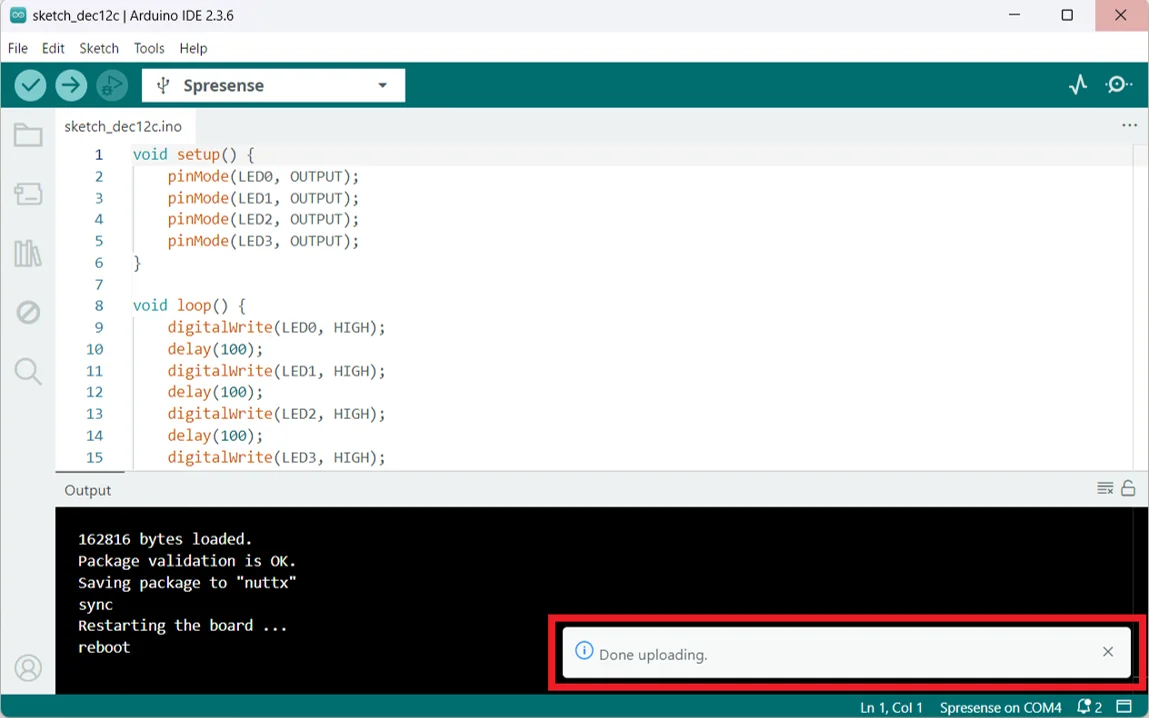Expand the Spresense board selector dropdown

tap(382, 85)
